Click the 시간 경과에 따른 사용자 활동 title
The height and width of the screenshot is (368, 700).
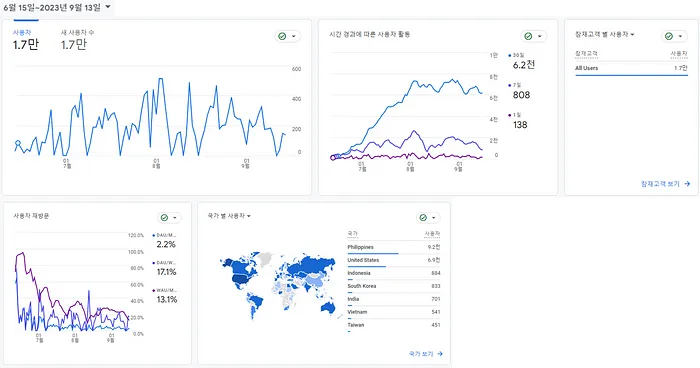pos(370,34)
